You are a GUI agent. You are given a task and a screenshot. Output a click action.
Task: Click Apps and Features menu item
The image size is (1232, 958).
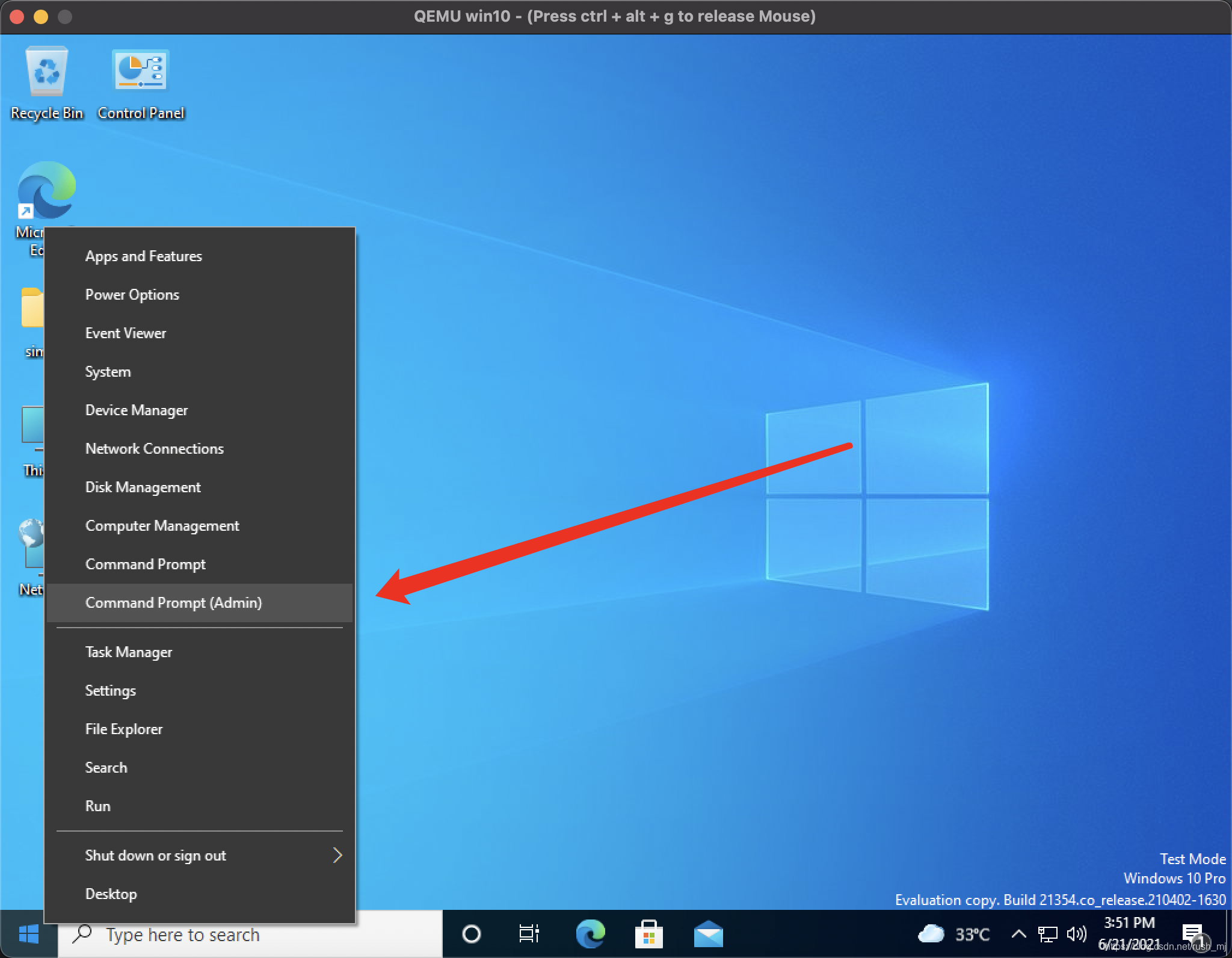coord(143,256)
